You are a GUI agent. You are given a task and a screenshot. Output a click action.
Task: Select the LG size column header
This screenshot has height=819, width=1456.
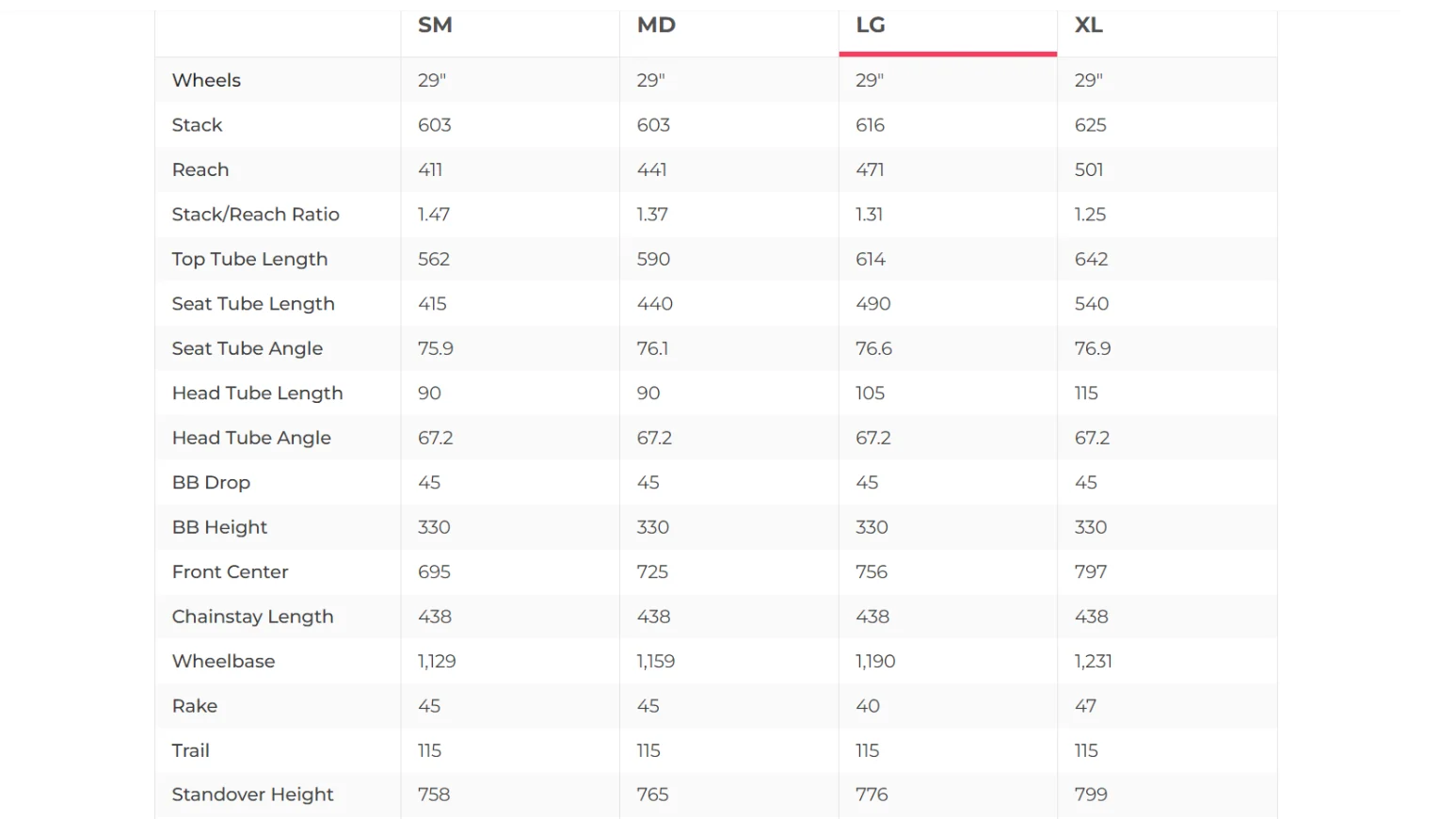click(871, 25)
